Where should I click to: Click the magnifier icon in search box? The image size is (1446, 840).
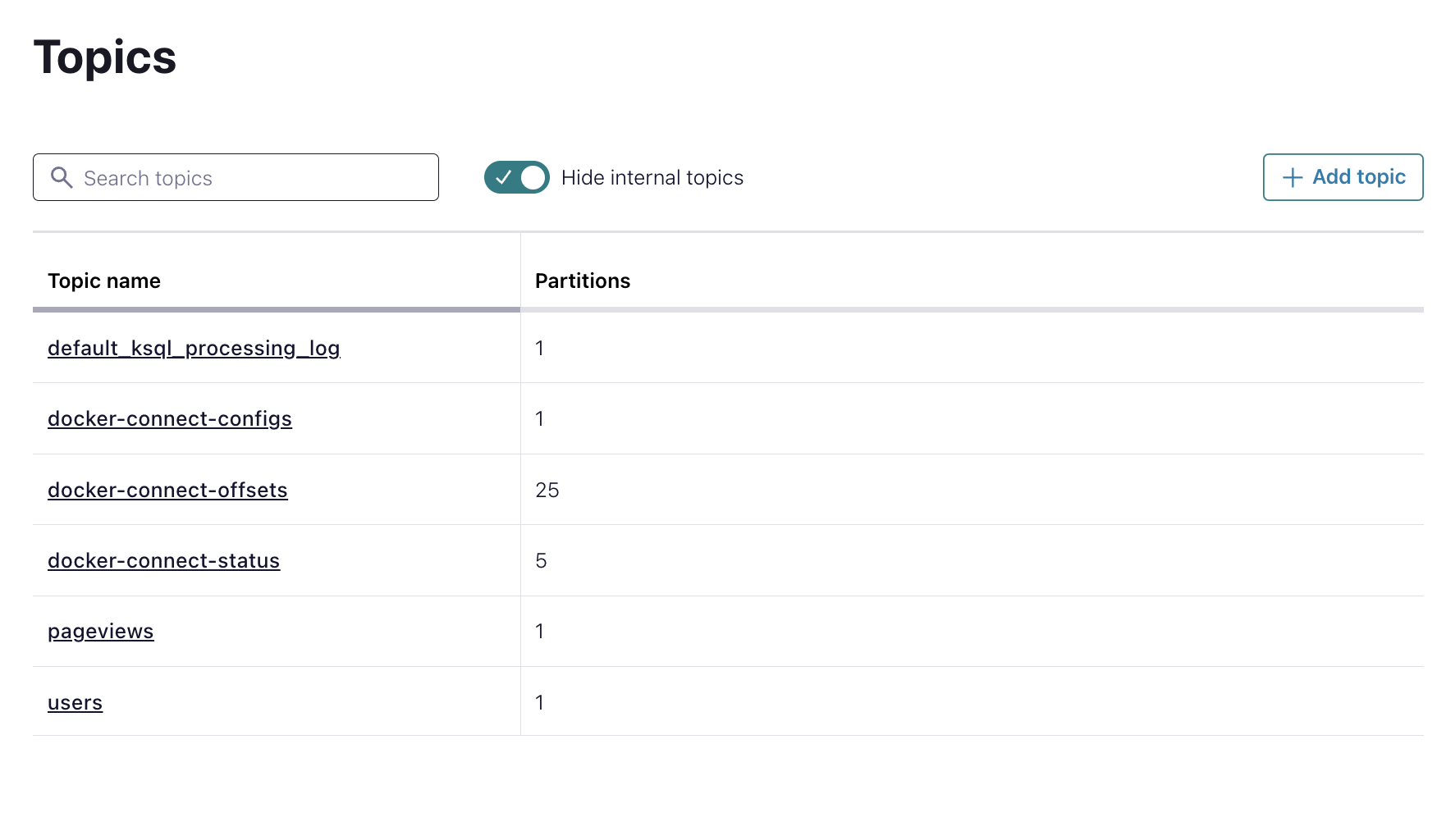click(x=62, y=177)
